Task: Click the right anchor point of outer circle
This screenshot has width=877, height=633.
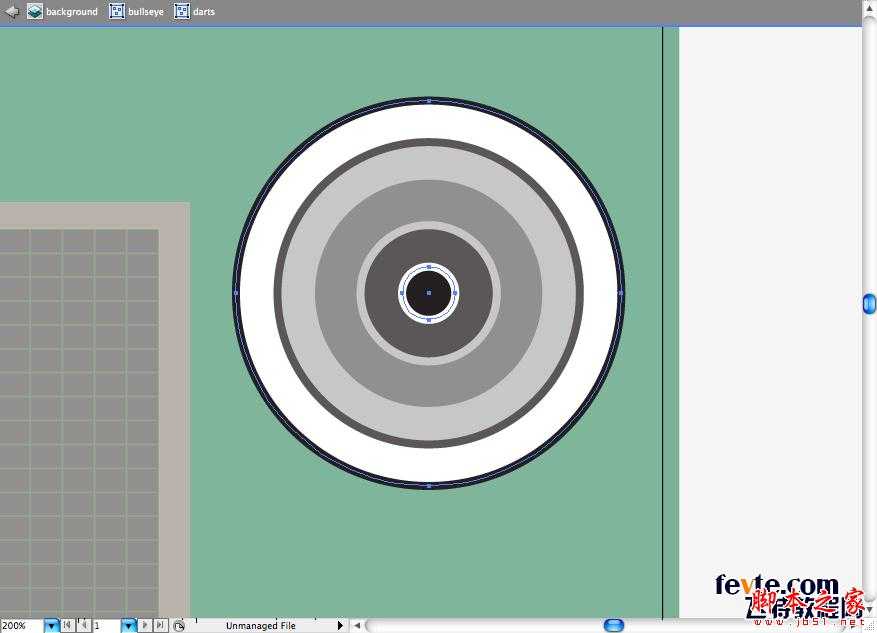Action: click(x=621, y=292)
